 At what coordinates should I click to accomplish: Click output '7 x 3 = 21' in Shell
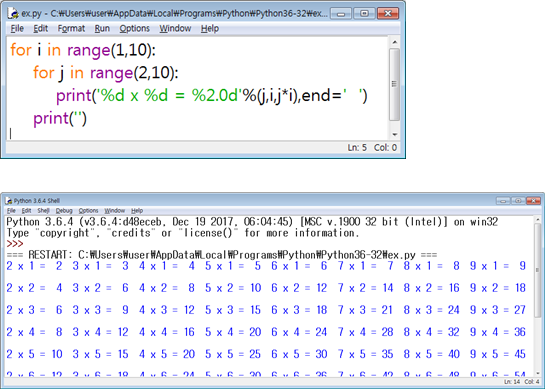(x=365, y=310)
